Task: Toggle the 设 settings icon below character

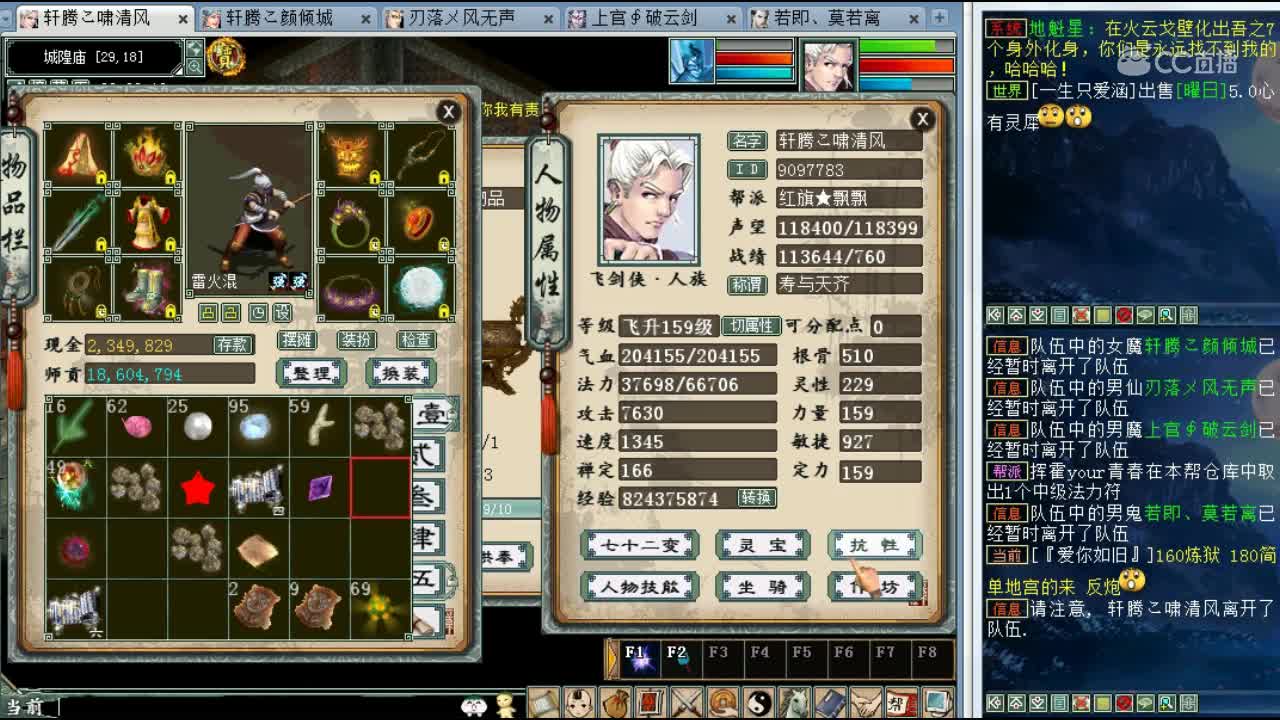Action: pos(282,312)
